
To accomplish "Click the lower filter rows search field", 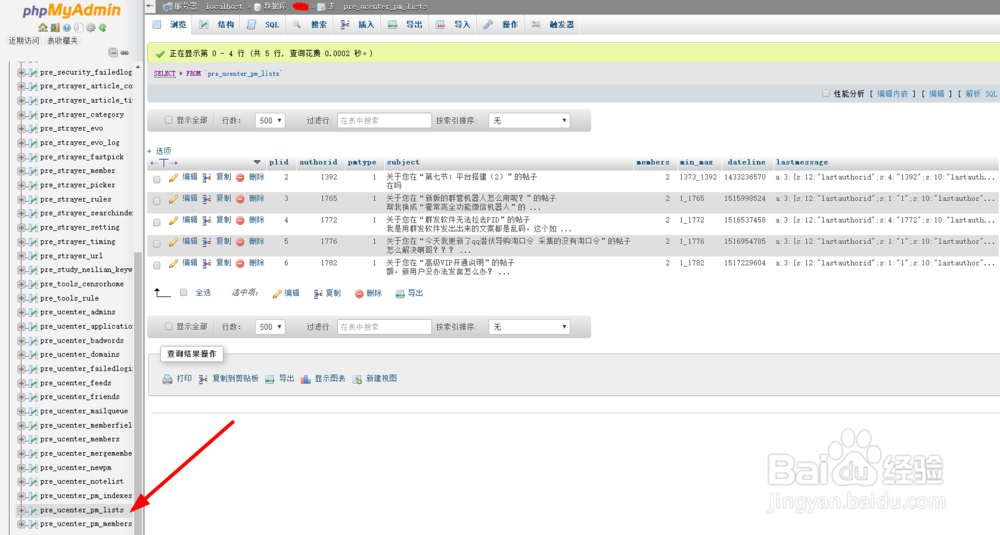I will [385, 327].
